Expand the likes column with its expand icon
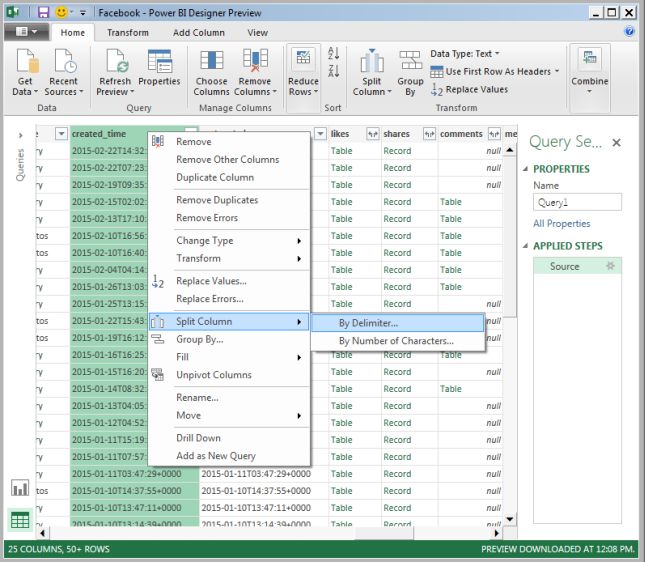This screenshot has height=562, width=645. tap(372, 134)
